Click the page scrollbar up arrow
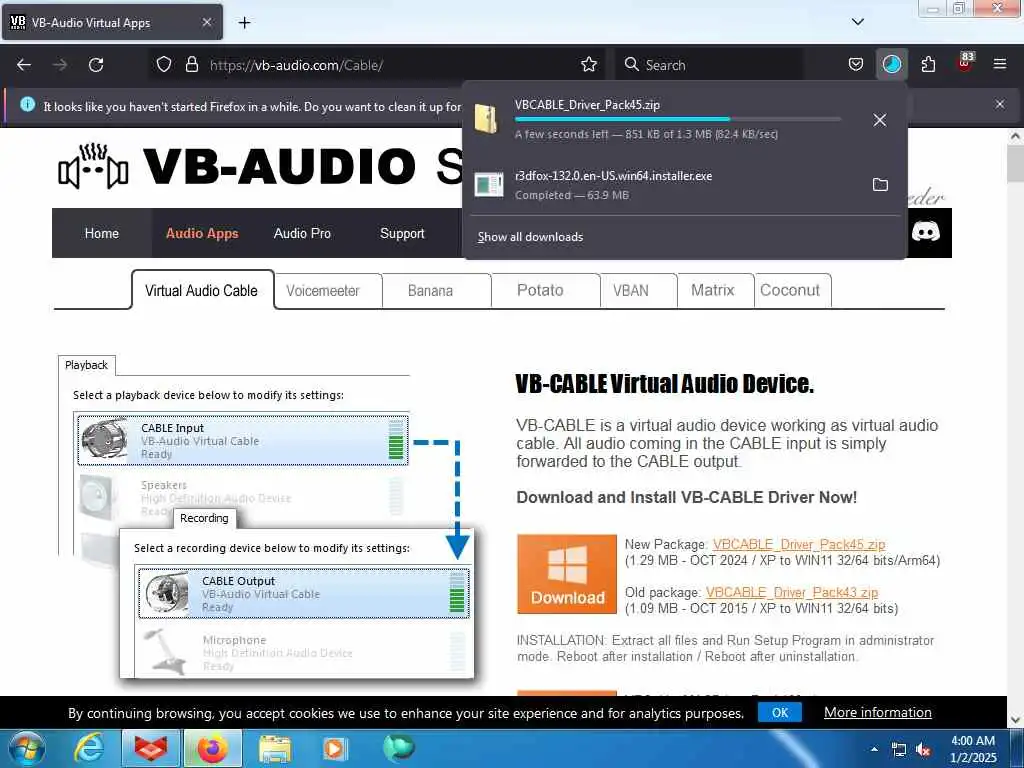 [1015, 136]
